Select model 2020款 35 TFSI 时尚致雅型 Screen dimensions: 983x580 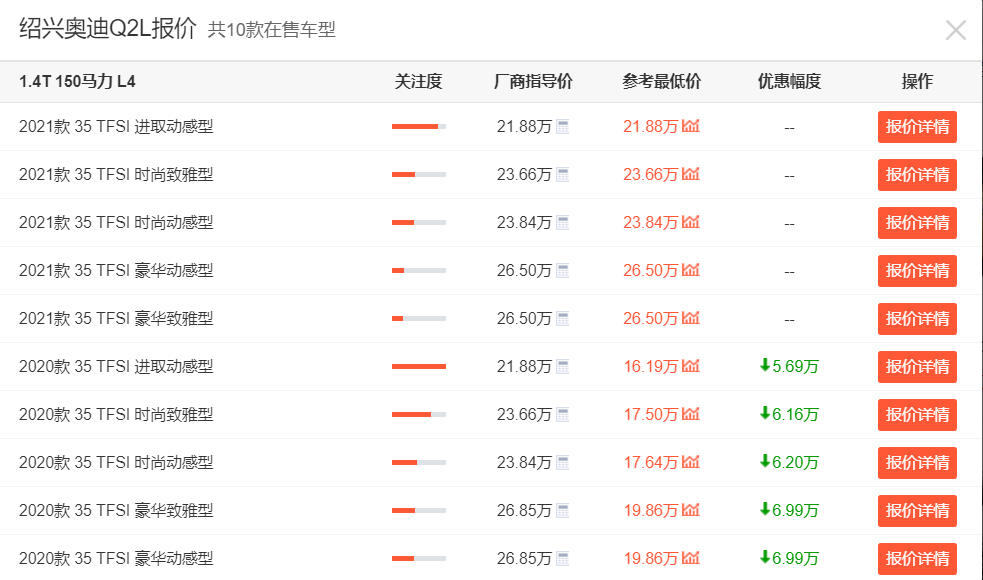click(x=116, y=414)
